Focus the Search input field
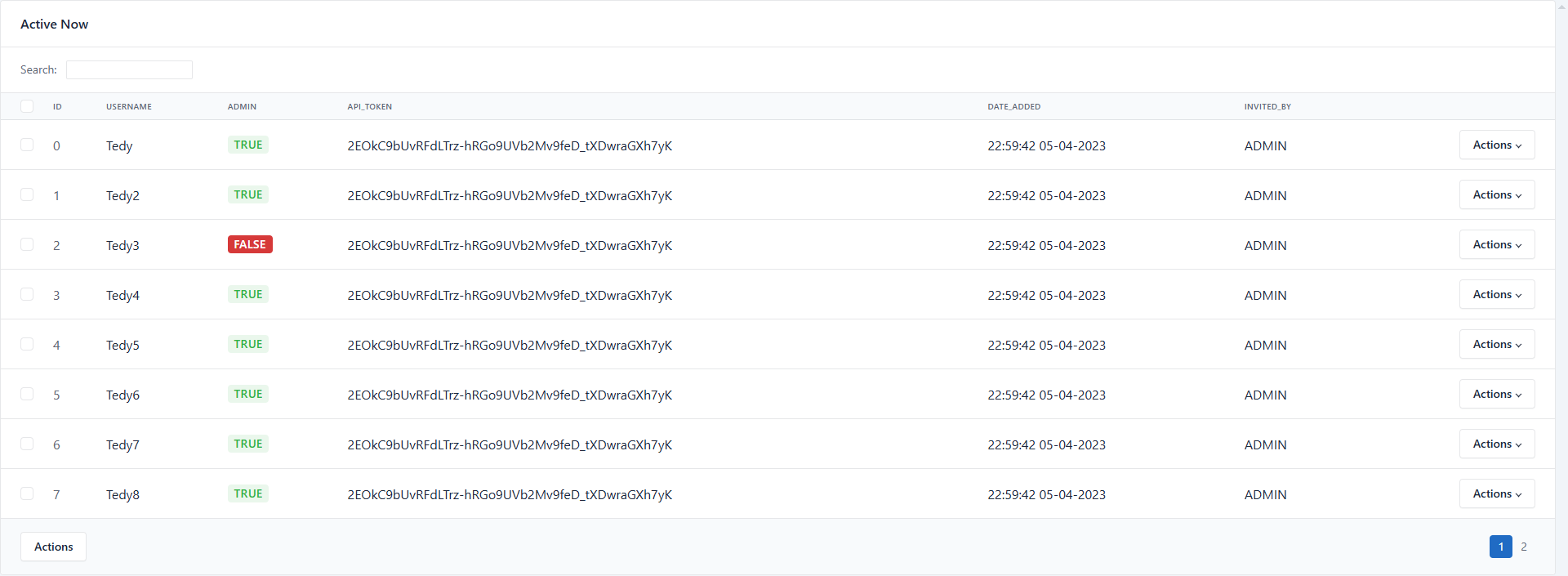Viewport: 1568px width, 576px height. [x=129, y=69]
